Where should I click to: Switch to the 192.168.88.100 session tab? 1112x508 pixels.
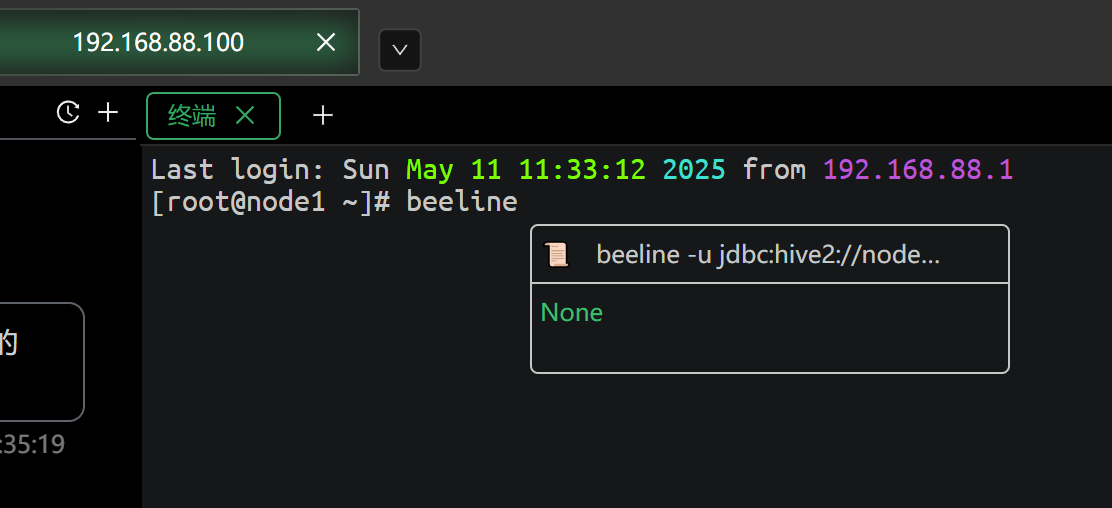tap(158, 43)
